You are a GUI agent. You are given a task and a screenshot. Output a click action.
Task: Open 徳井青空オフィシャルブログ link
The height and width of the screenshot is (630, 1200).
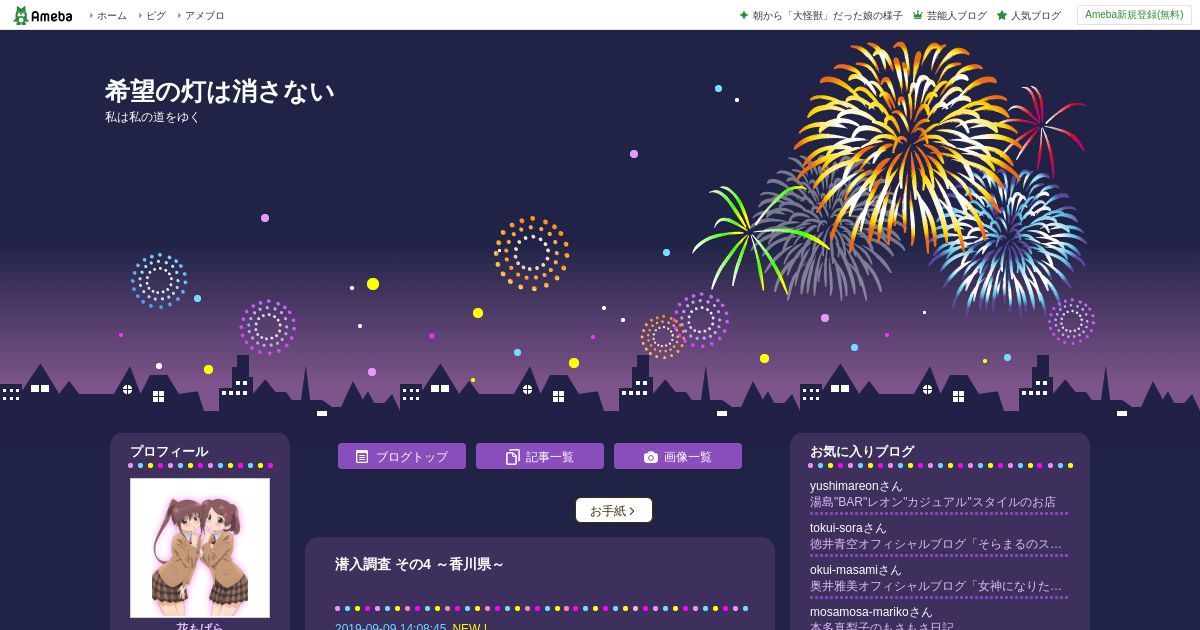click(936, 544)
